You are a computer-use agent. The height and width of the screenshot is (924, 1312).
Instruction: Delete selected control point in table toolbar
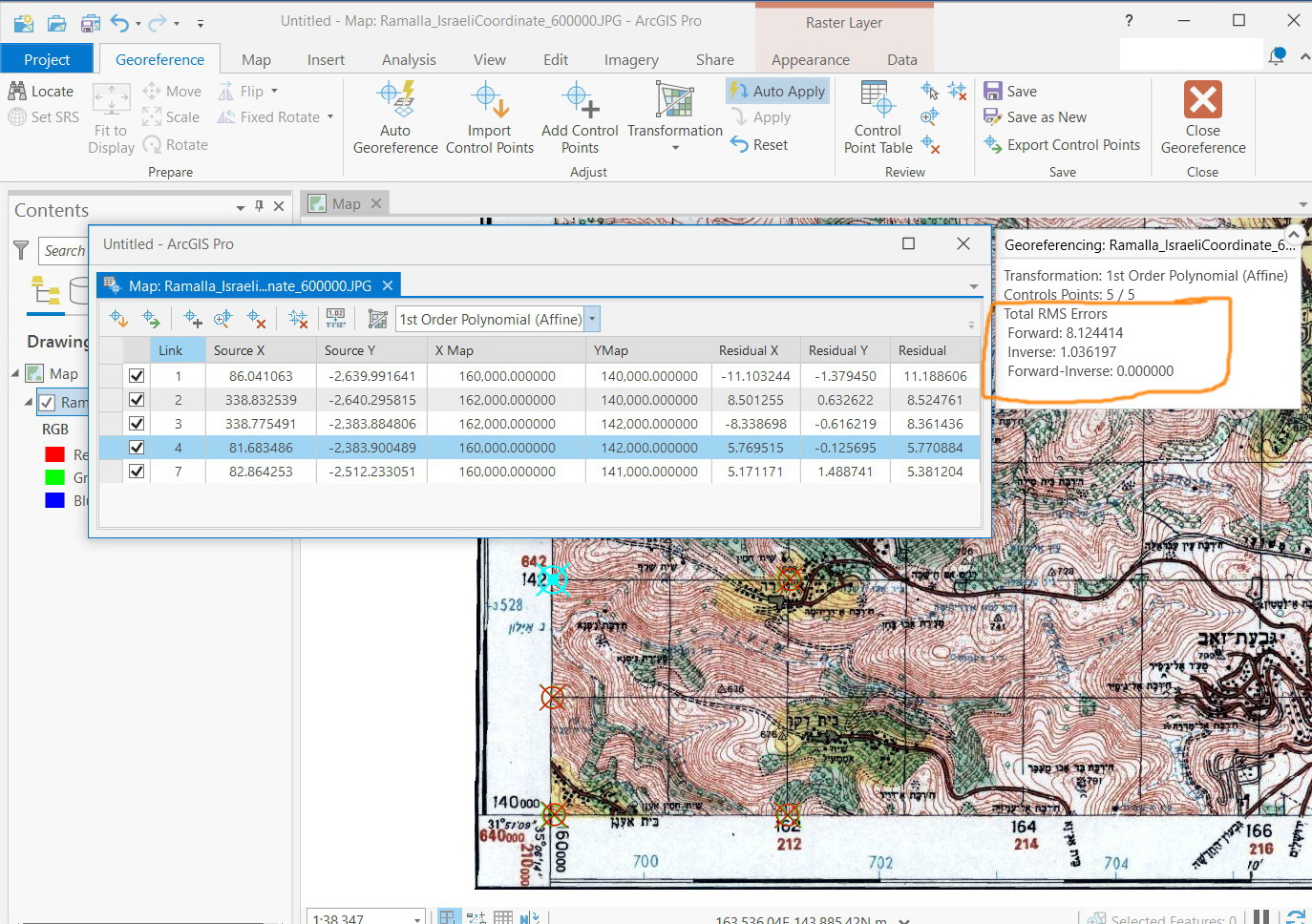pyautogui.click(x=256, y=318)
